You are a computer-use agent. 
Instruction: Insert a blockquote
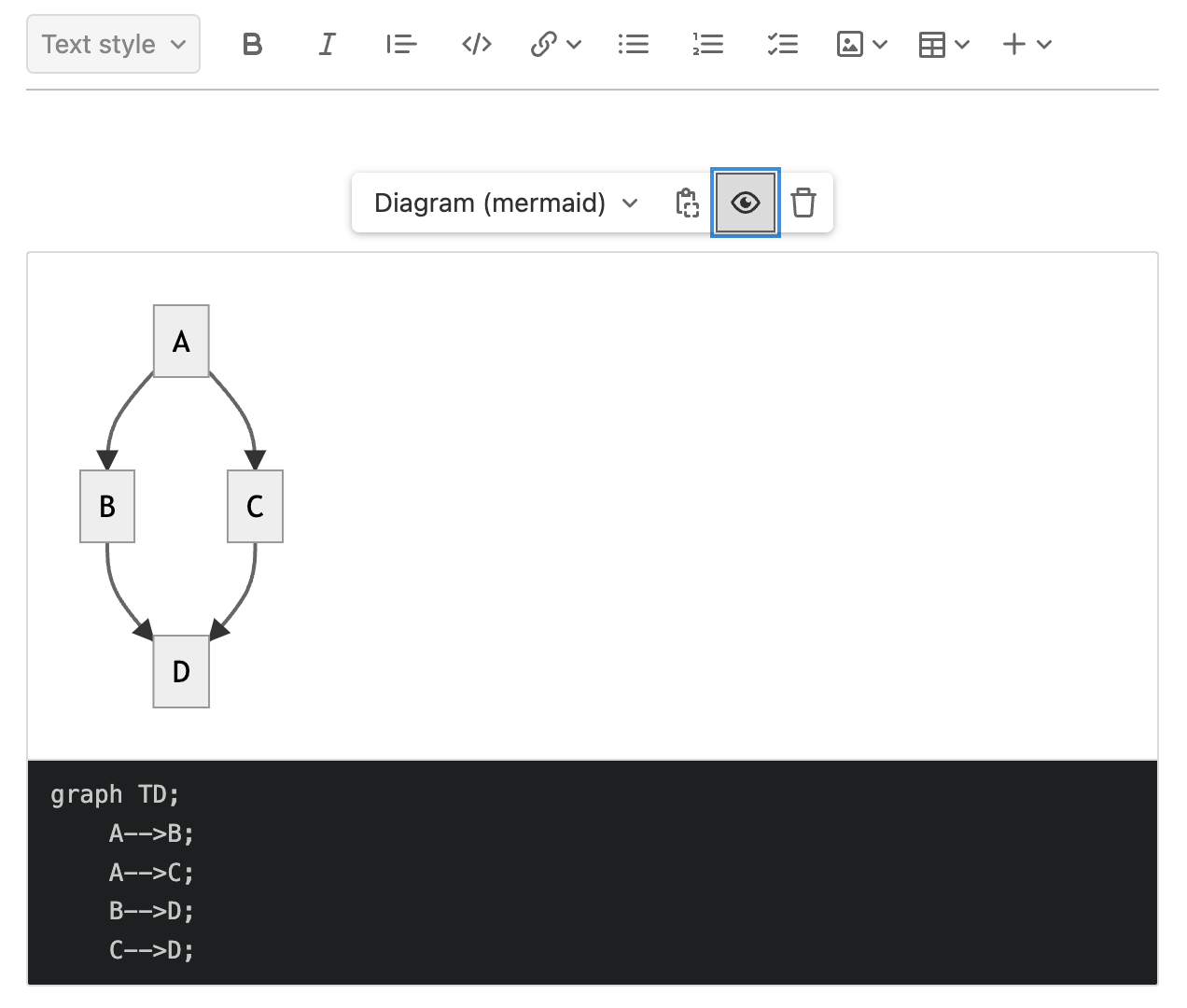(x=401, y=44)
